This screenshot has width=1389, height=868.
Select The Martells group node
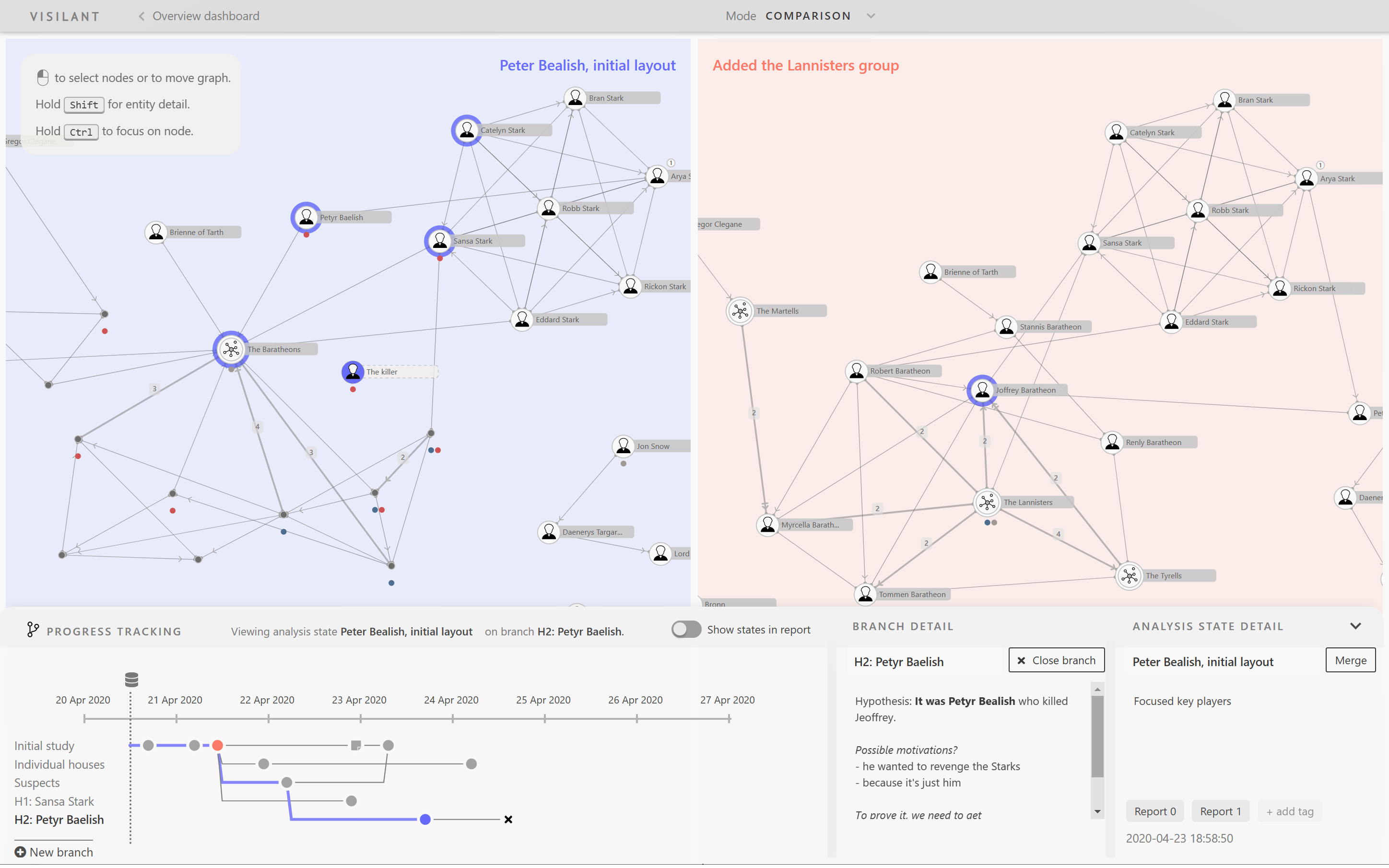coord(740,311)
